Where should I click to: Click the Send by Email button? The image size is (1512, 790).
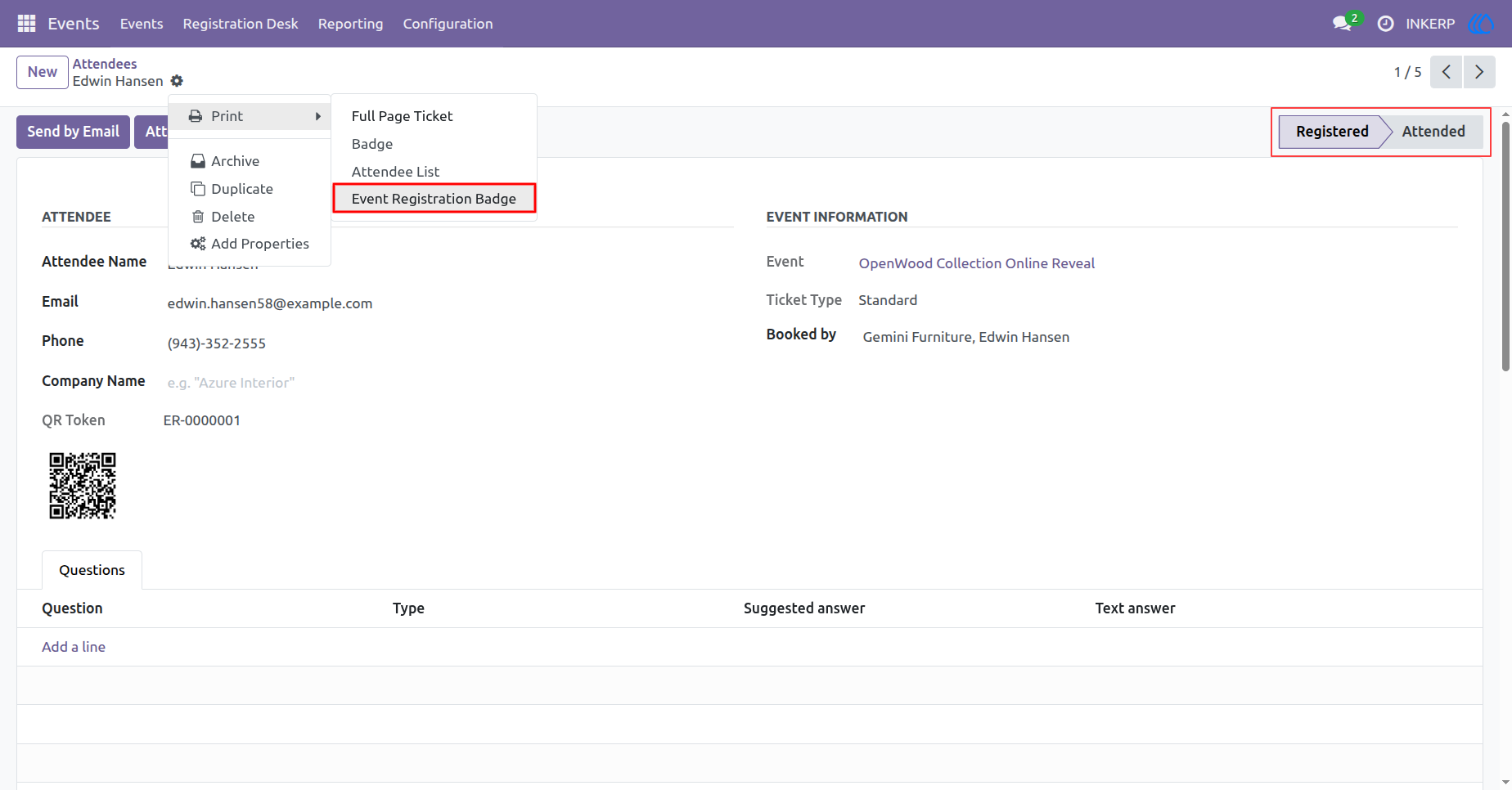click(73, 132)
